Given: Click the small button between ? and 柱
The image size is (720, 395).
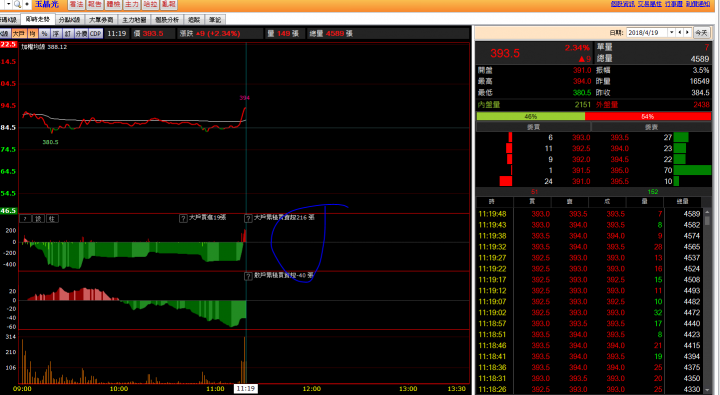Looking at the screenshot, I should click(x=39, y=219).
